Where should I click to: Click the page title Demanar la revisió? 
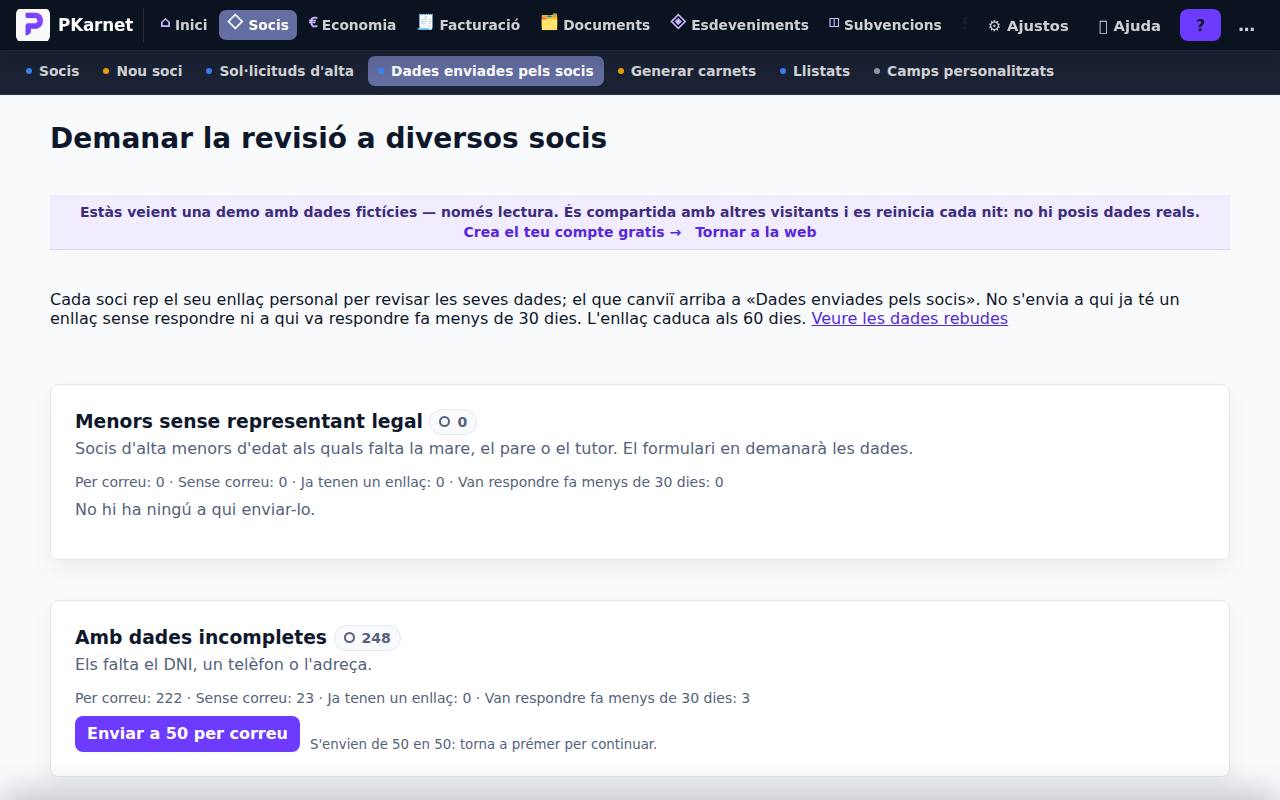pyautogui.click(x=328, y=137)
